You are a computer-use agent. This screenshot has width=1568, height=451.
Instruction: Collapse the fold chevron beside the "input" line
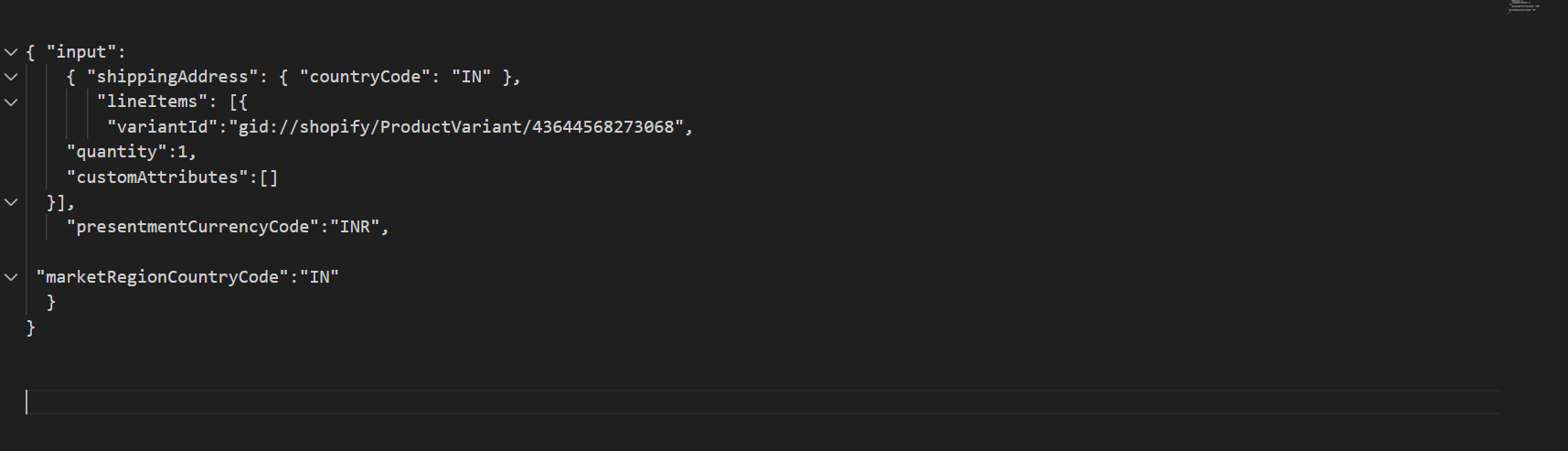click(x=11, y=52)
